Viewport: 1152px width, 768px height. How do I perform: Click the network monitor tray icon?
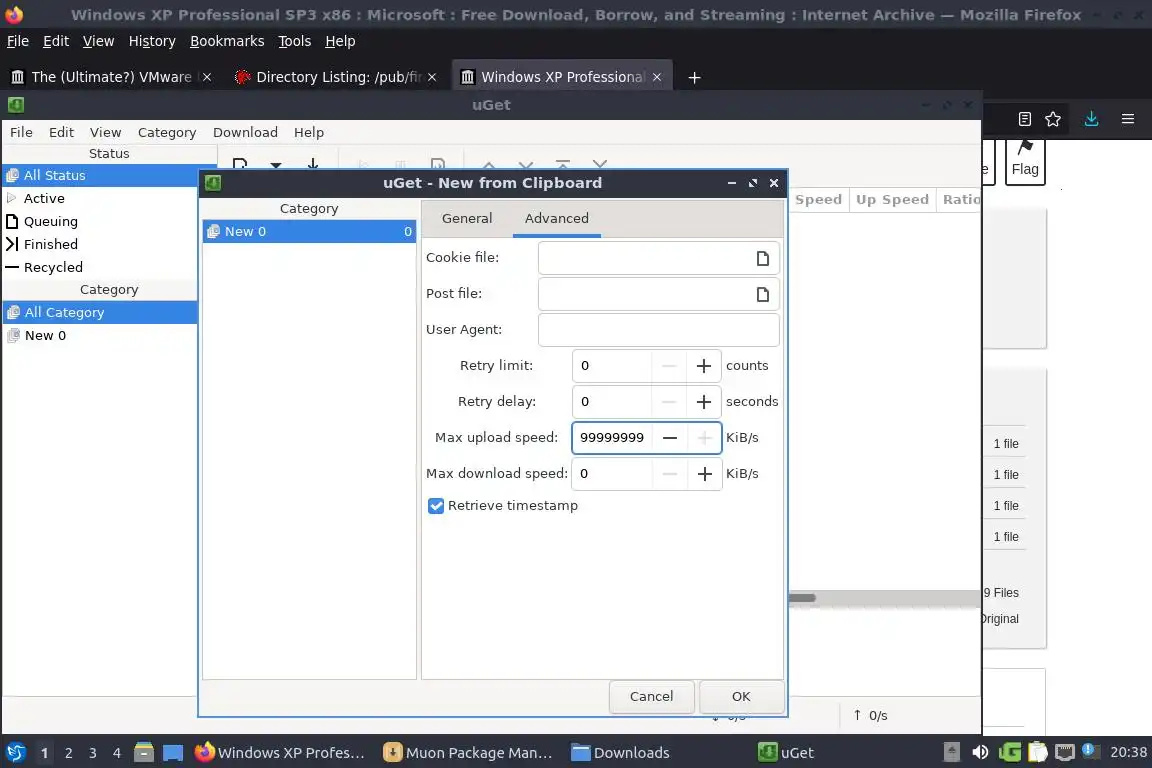(1065, 752)
